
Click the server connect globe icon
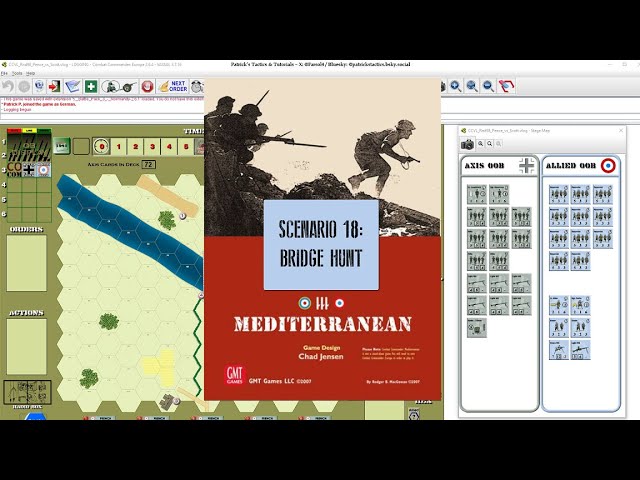(39, 86)
